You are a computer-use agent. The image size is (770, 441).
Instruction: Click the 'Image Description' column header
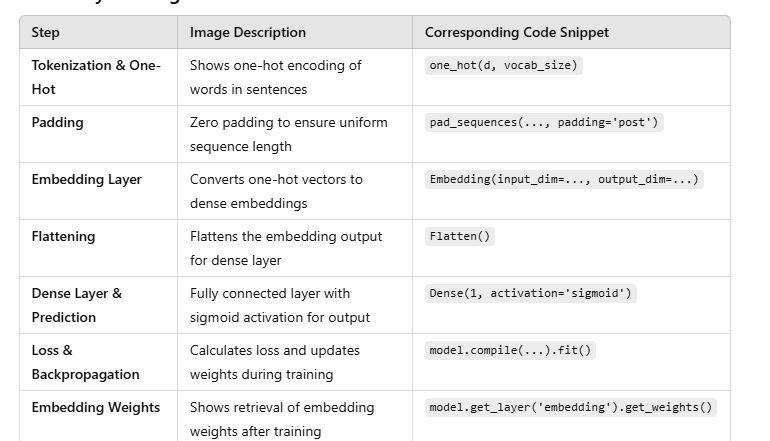[248, 32]
